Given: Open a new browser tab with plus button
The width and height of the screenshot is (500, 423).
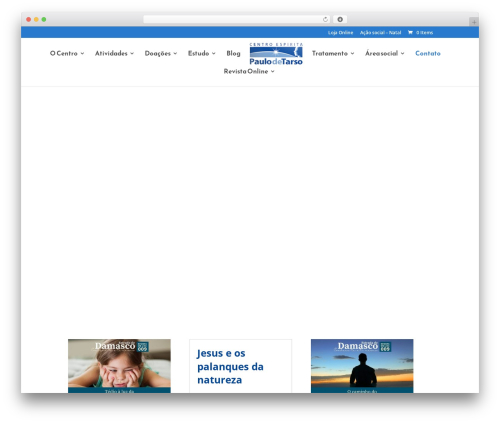Looking at the screenshot, I should [x=474, y=22].
